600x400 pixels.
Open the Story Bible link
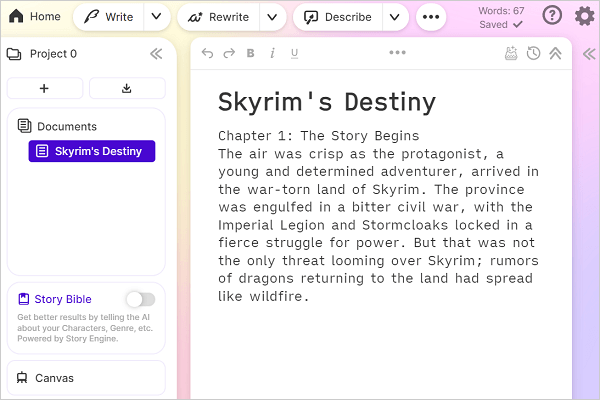55,299
